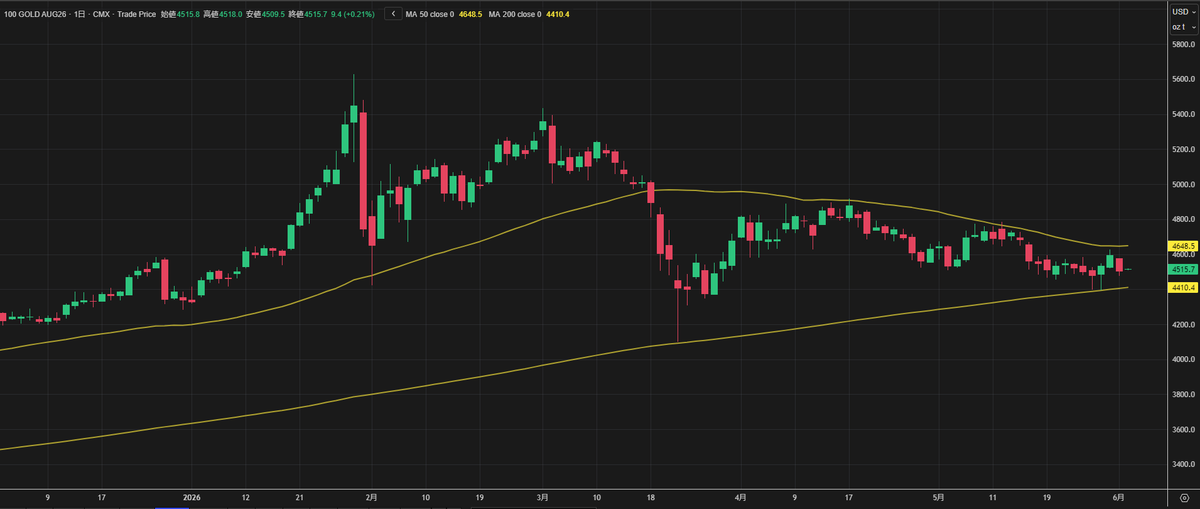Collapse the indicator legend with the arrow button

pos(393,14)
